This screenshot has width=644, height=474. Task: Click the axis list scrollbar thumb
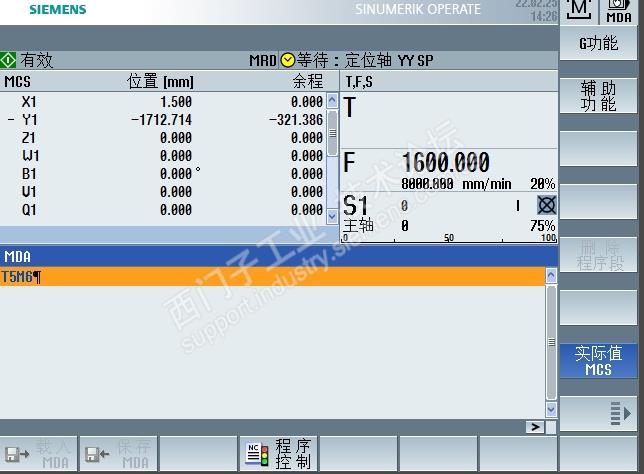332,132
